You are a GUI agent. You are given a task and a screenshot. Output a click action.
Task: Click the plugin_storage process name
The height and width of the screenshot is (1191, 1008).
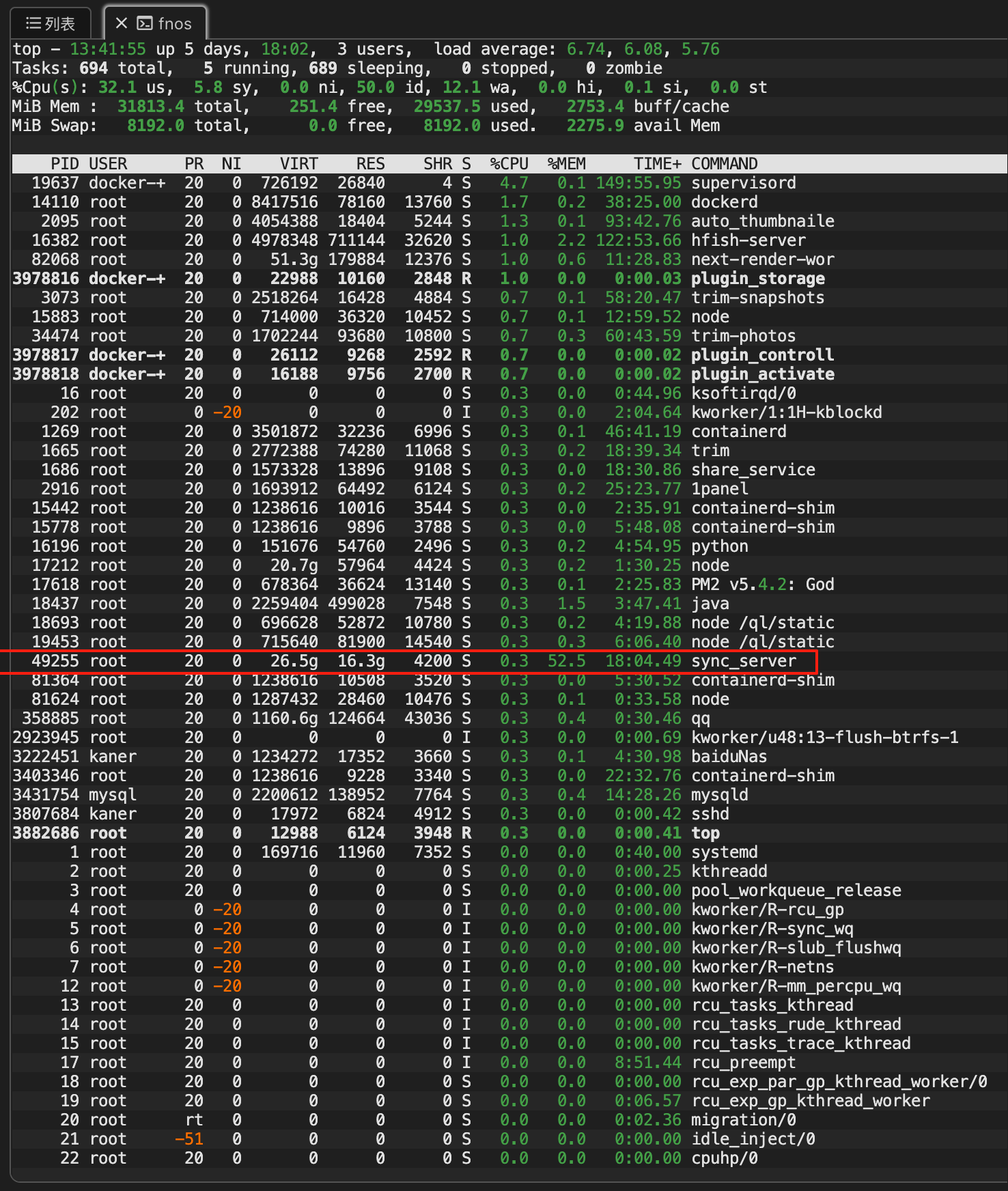(758, 279)
